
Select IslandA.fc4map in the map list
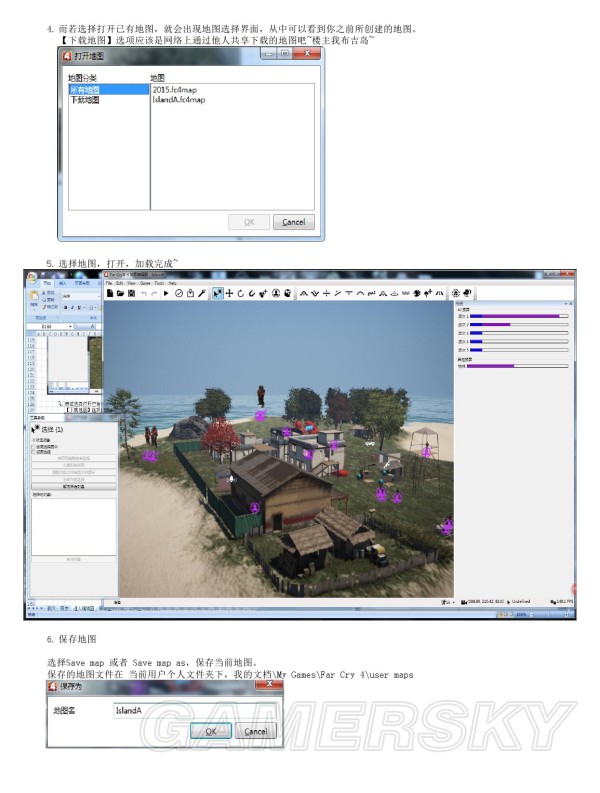[179, 100]
